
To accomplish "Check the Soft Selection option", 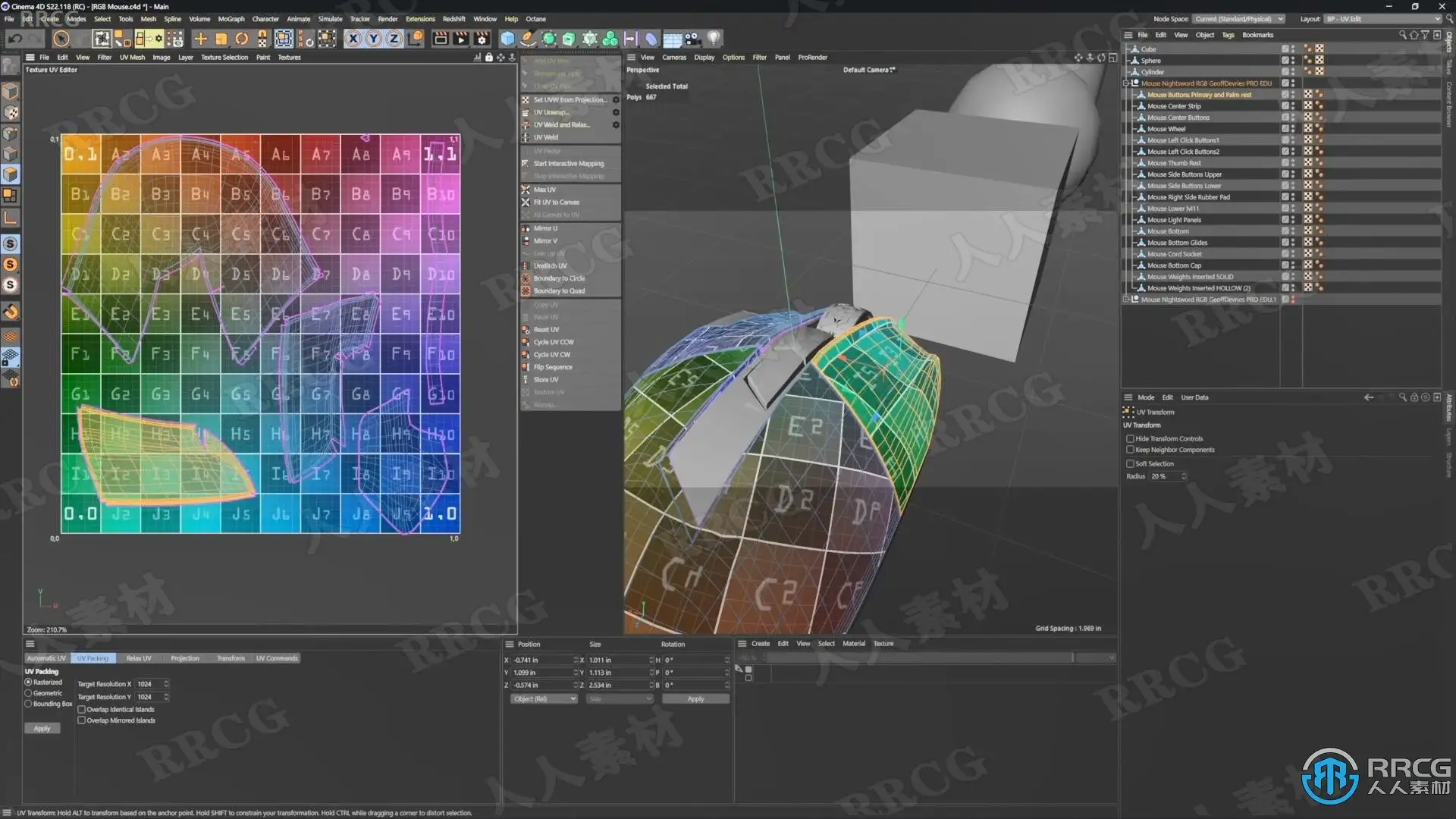I will [1130, 464].
